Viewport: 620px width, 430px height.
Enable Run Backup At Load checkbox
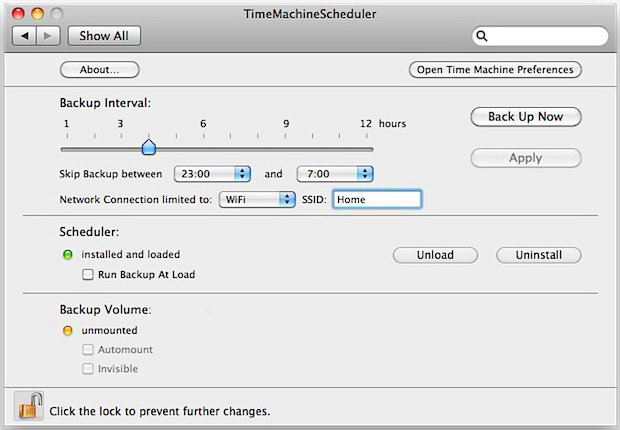pyautogui.click(x=88, y=274)
